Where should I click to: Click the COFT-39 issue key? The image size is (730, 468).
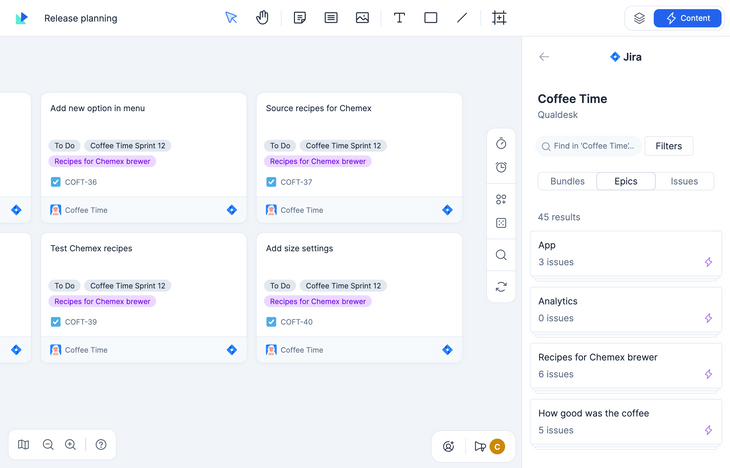point(81,322)
